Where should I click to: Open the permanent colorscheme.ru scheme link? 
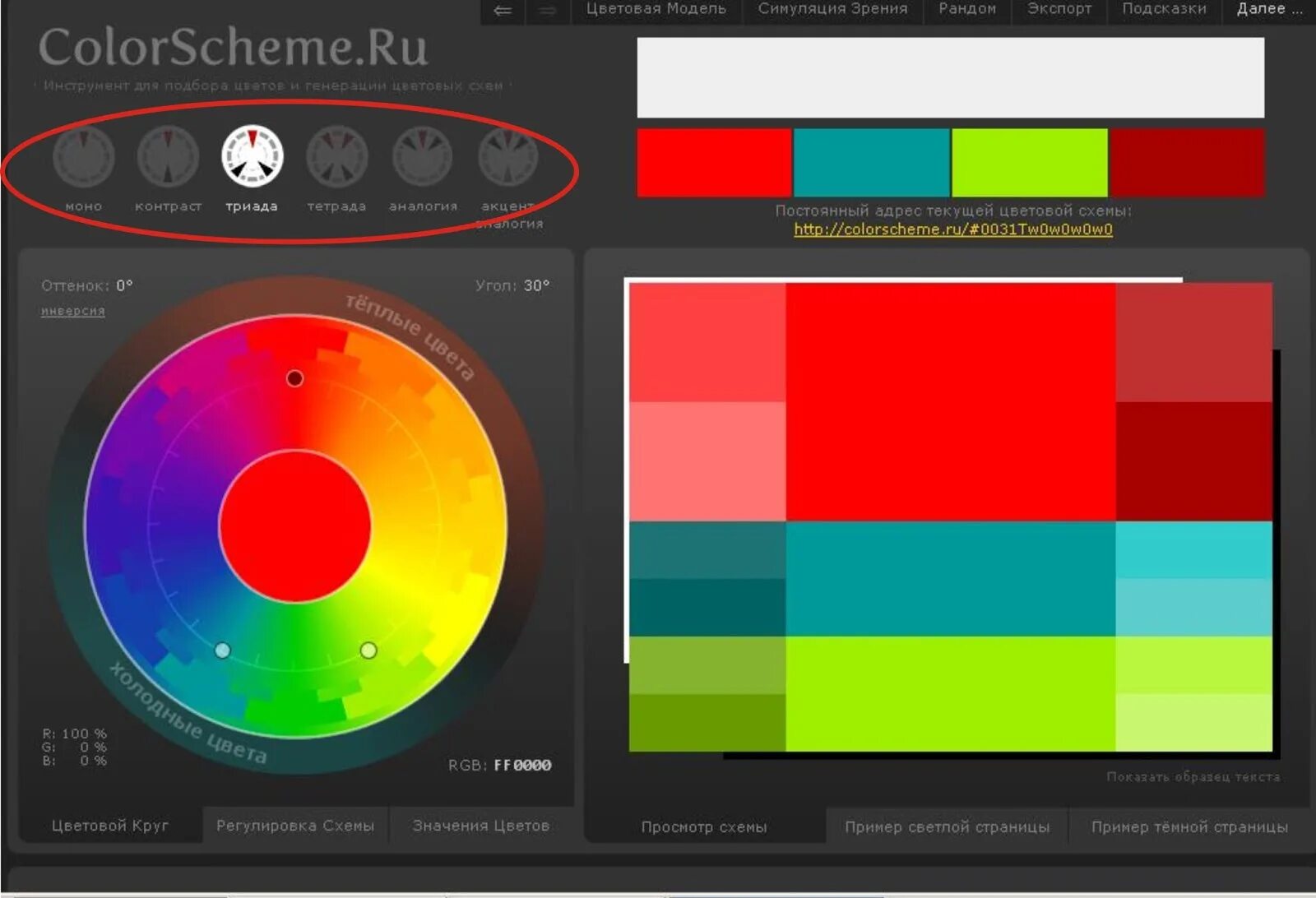click(953, 229)
